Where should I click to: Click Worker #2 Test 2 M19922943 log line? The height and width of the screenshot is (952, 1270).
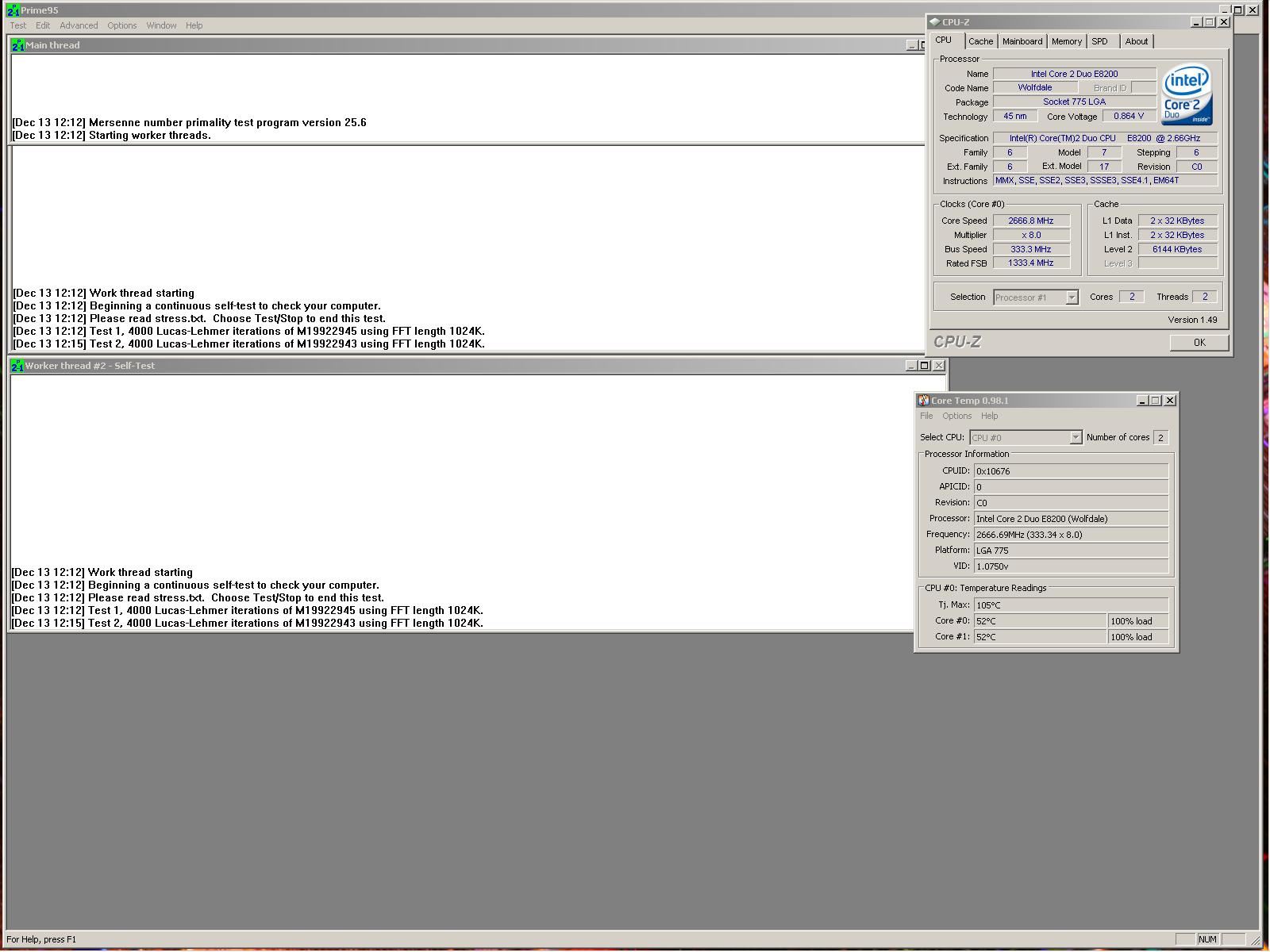[247, 624]
